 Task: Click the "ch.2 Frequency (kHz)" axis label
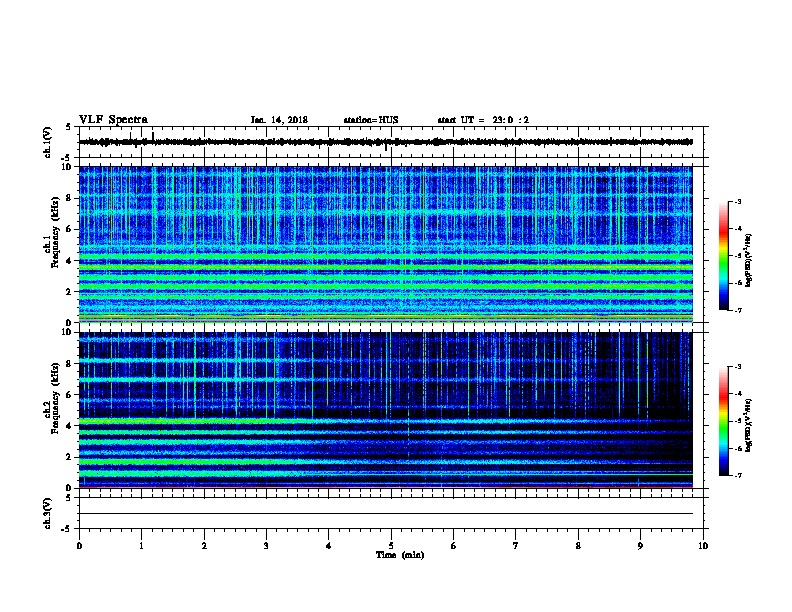(51, 398)
